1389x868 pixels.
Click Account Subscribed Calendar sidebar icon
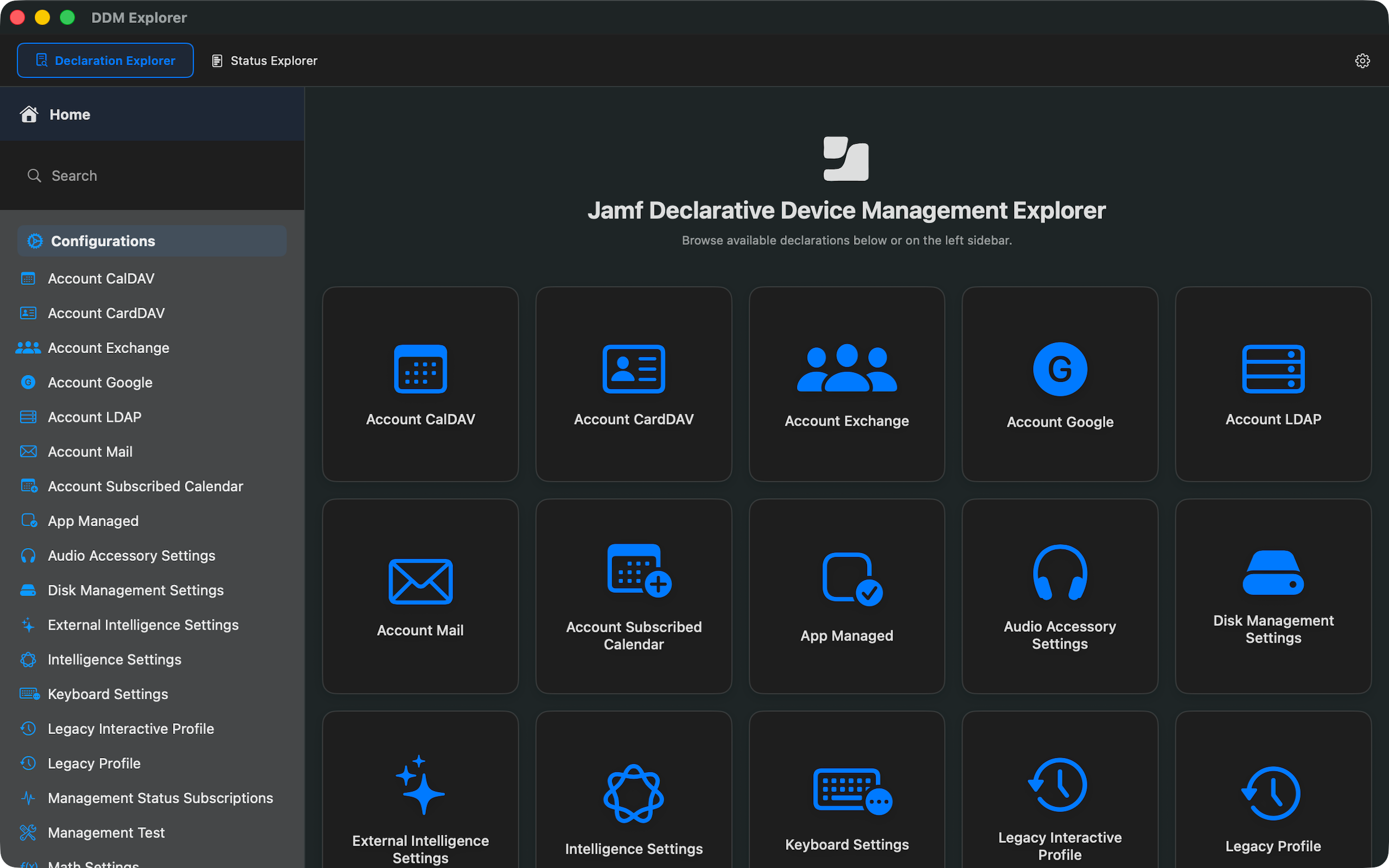(x=29, y=486)
